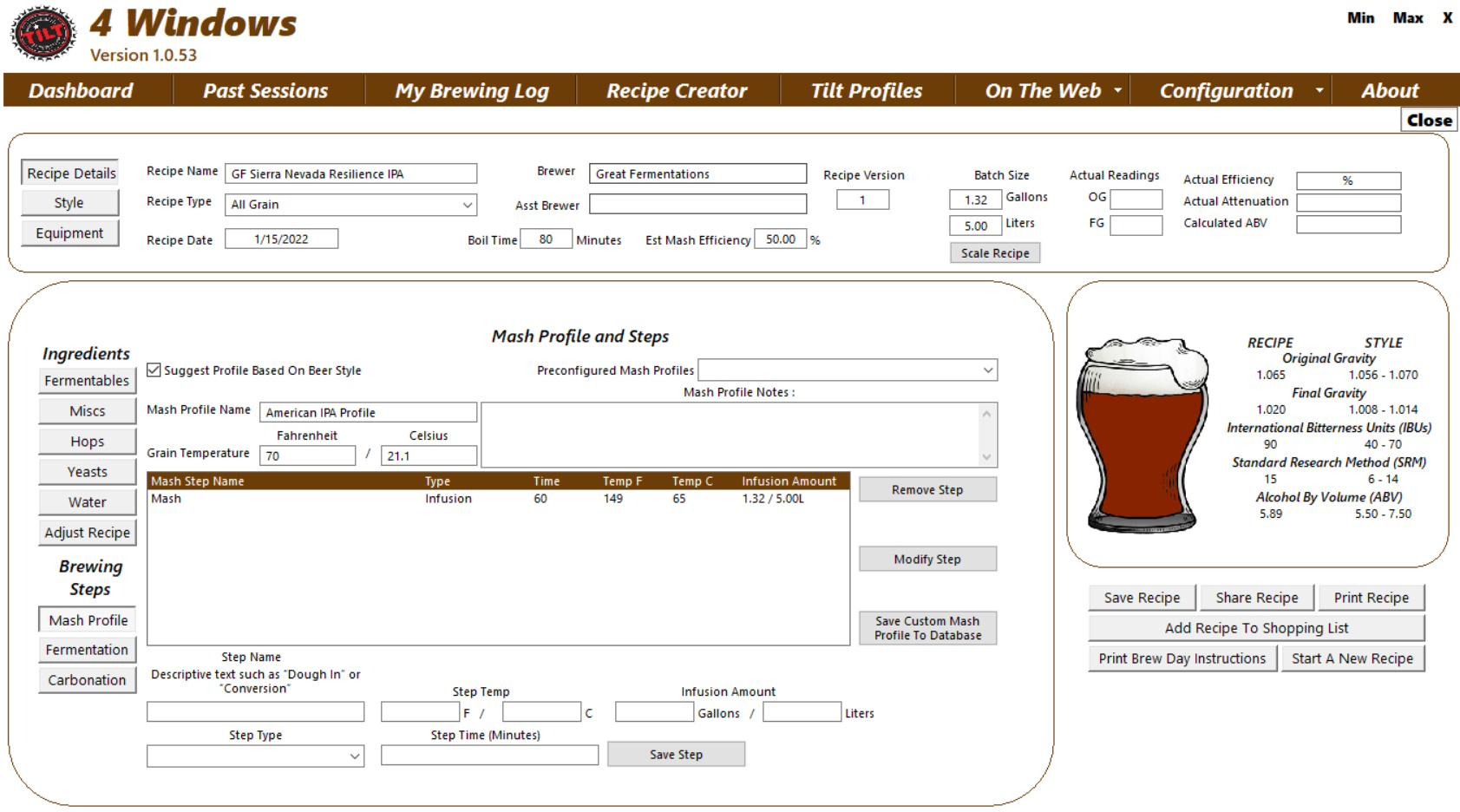Click the TILT logo icon
This screenshot has height=812, width=1460.
43,34
